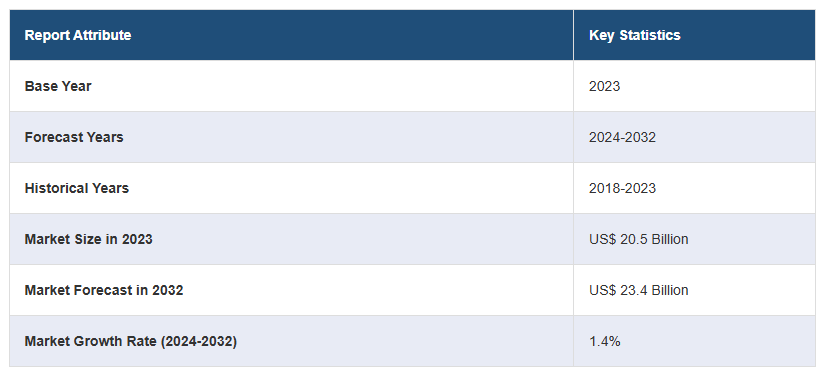This screenshot has width=832, height=377.
Task: Click the US$ 20.5 Billion value
Action: [x=639, y=239]
